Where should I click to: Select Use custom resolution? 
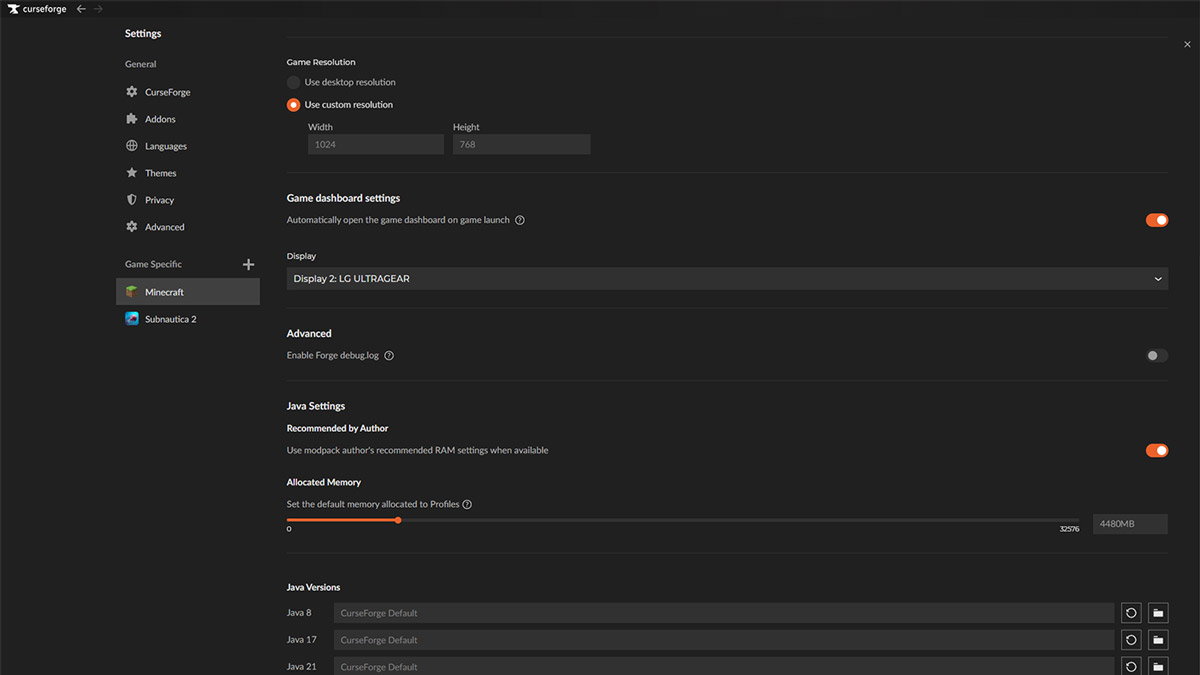click(293, 105)
